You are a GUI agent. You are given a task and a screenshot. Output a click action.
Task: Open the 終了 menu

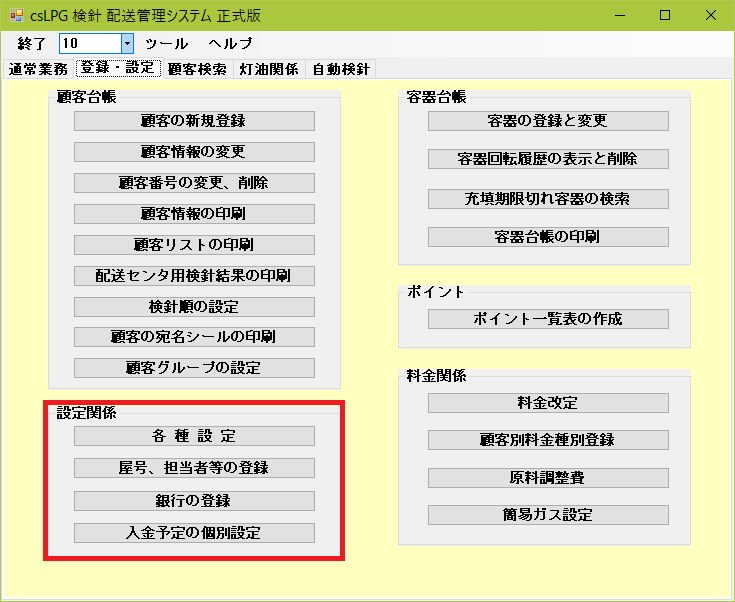tap(31, 44)
